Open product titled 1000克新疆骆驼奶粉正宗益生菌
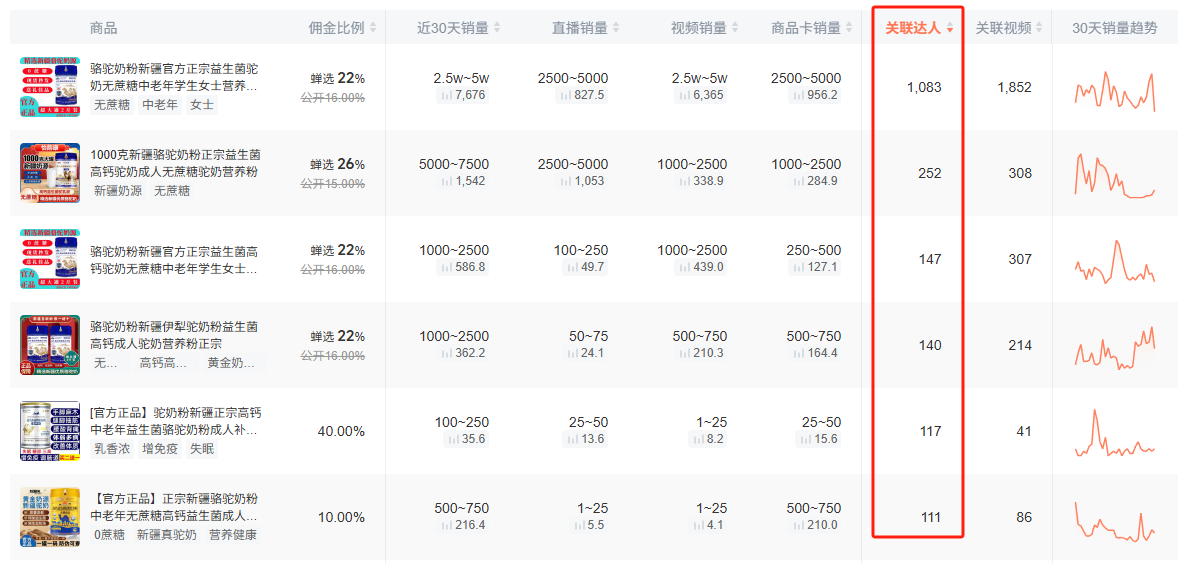This screenshot has width=1193, height=564. [x=175, y=155]
